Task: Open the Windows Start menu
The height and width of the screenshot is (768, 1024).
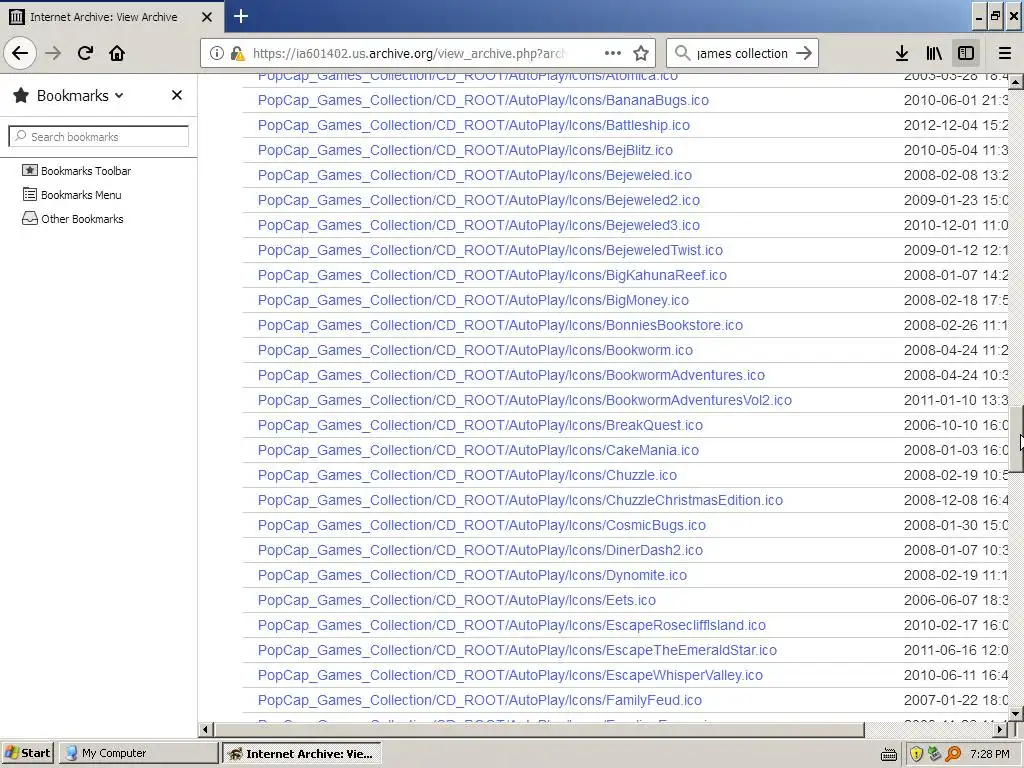Action: pyautogui.click(x=29, y=753)
